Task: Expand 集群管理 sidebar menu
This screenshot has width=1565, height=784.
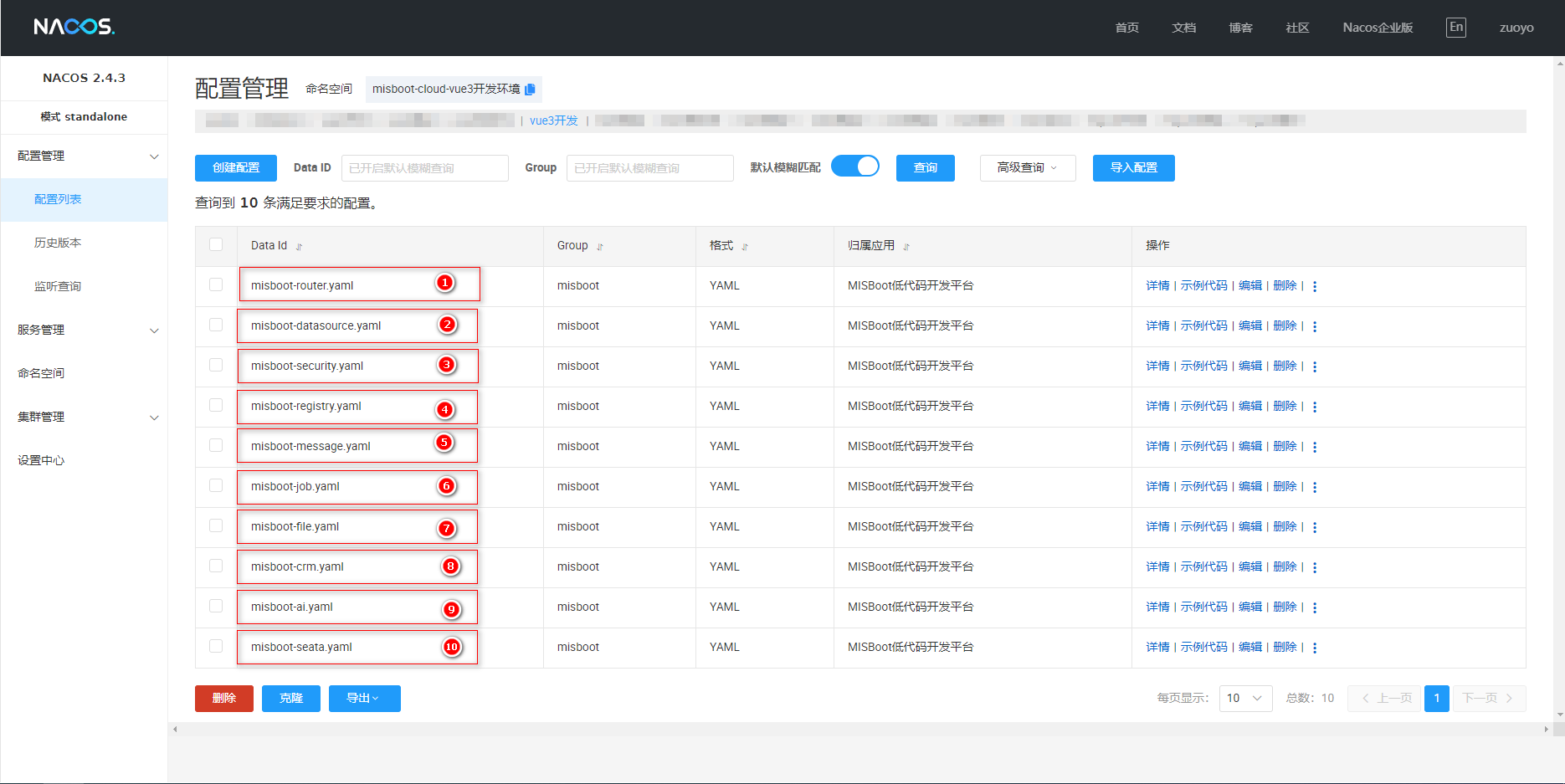Action: pos(84,417)
